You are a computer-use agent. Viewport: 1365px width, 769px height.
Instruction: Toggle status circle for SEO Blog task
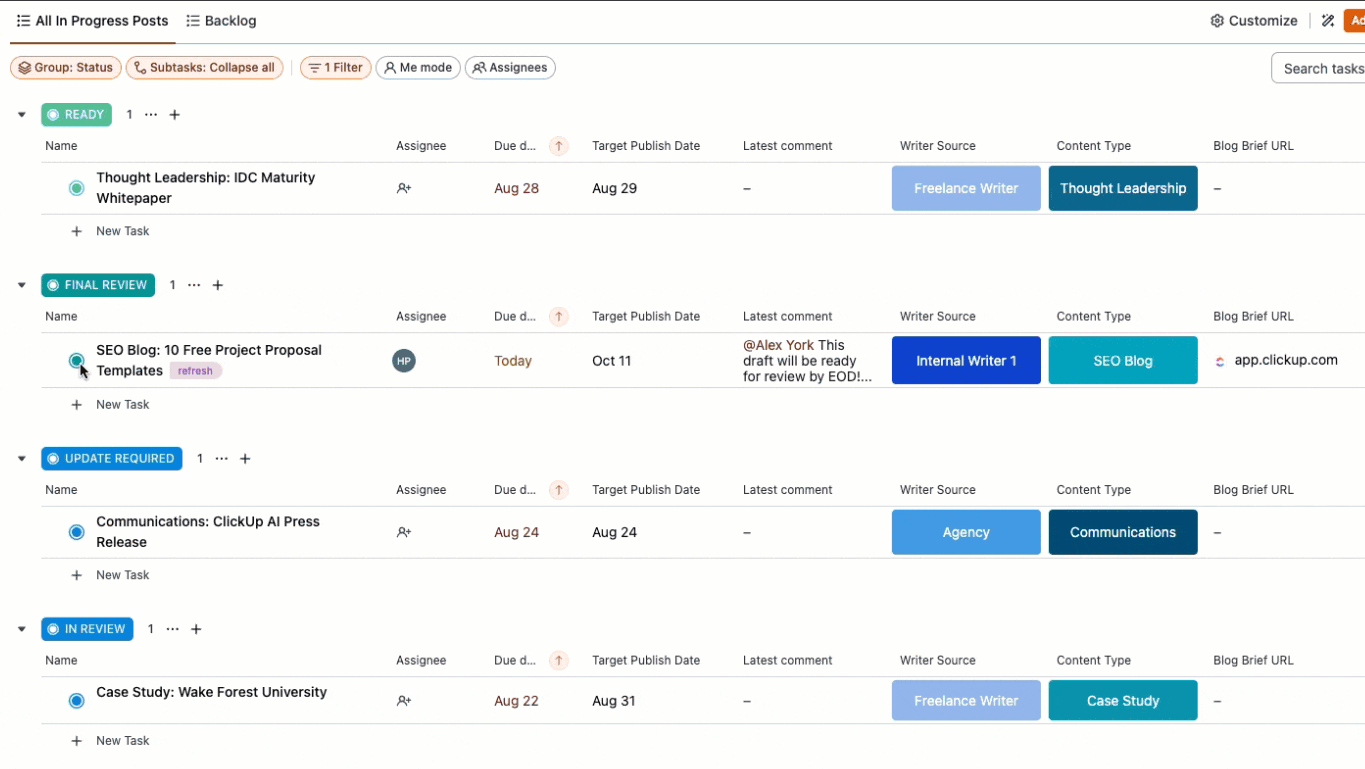click(76, 360)
